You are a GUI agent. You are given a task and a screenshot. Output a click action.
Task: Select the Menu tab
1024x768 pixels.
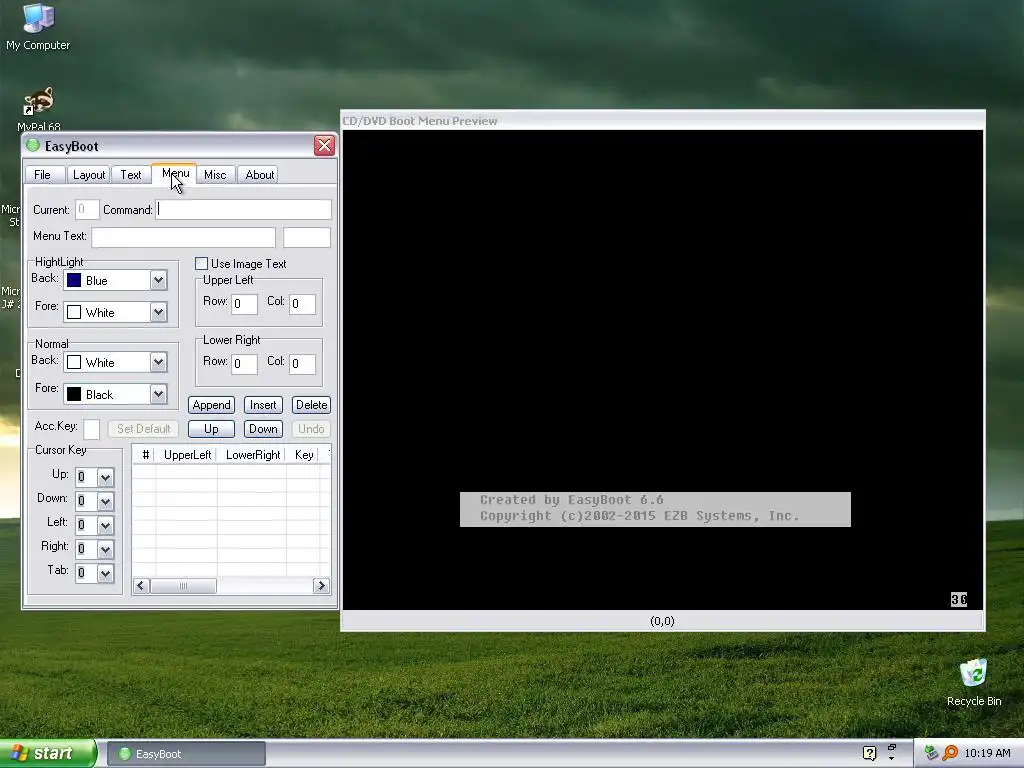[175, 174]
